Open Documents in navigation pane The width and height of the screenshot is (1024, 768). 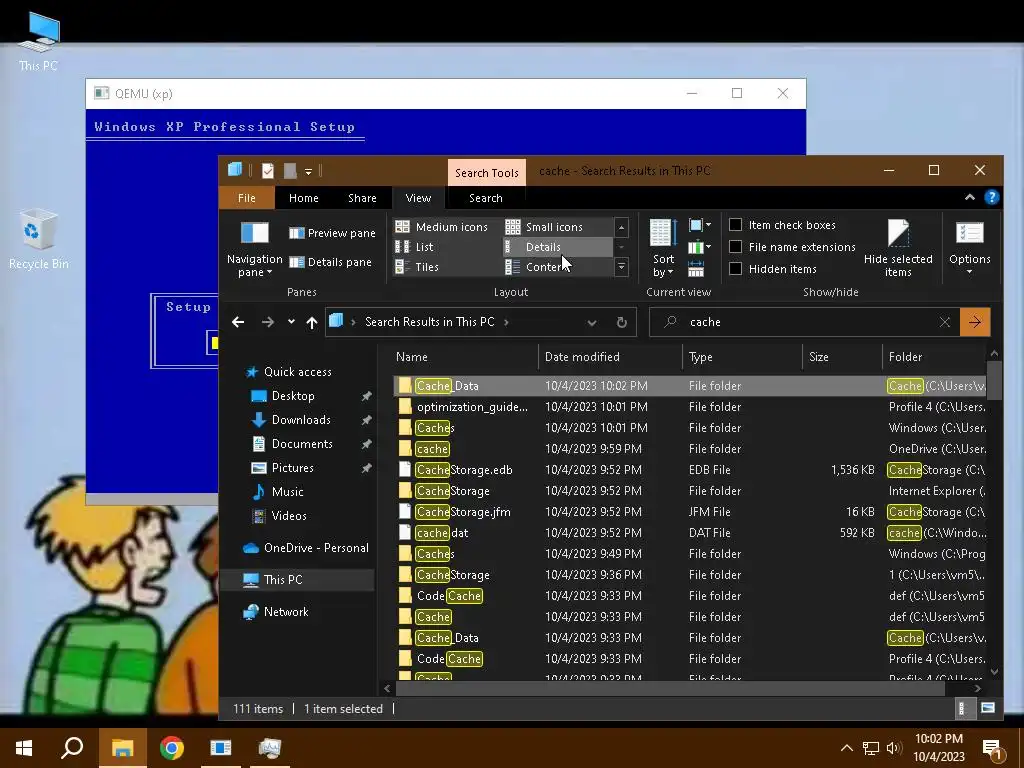click(x=302, y=444)
